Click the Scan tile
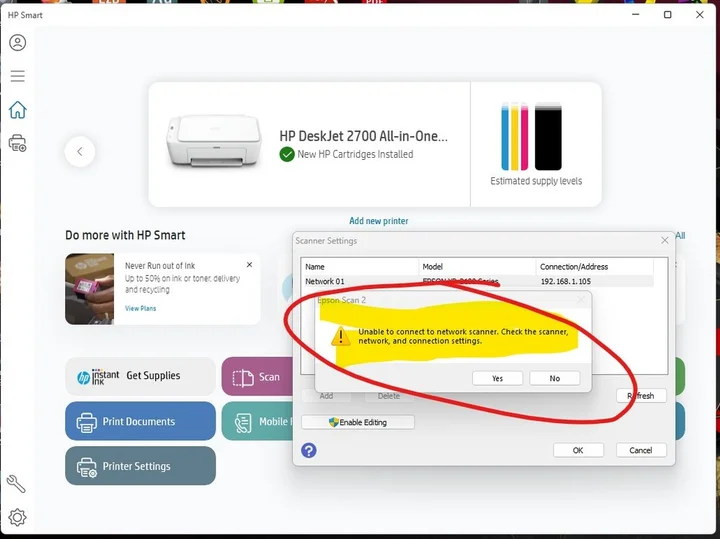This screenshot has width=720, height=539. (256, 377)
